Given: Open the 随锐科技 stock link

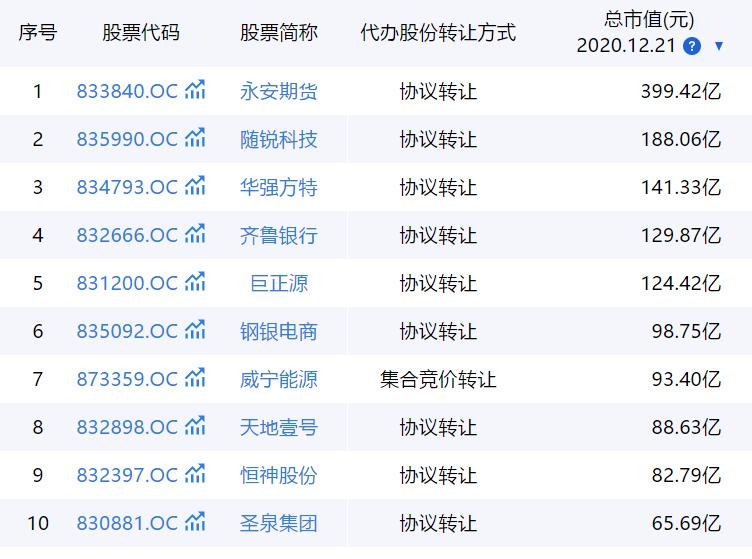Looking at the screenshot, I should [279, 139].
